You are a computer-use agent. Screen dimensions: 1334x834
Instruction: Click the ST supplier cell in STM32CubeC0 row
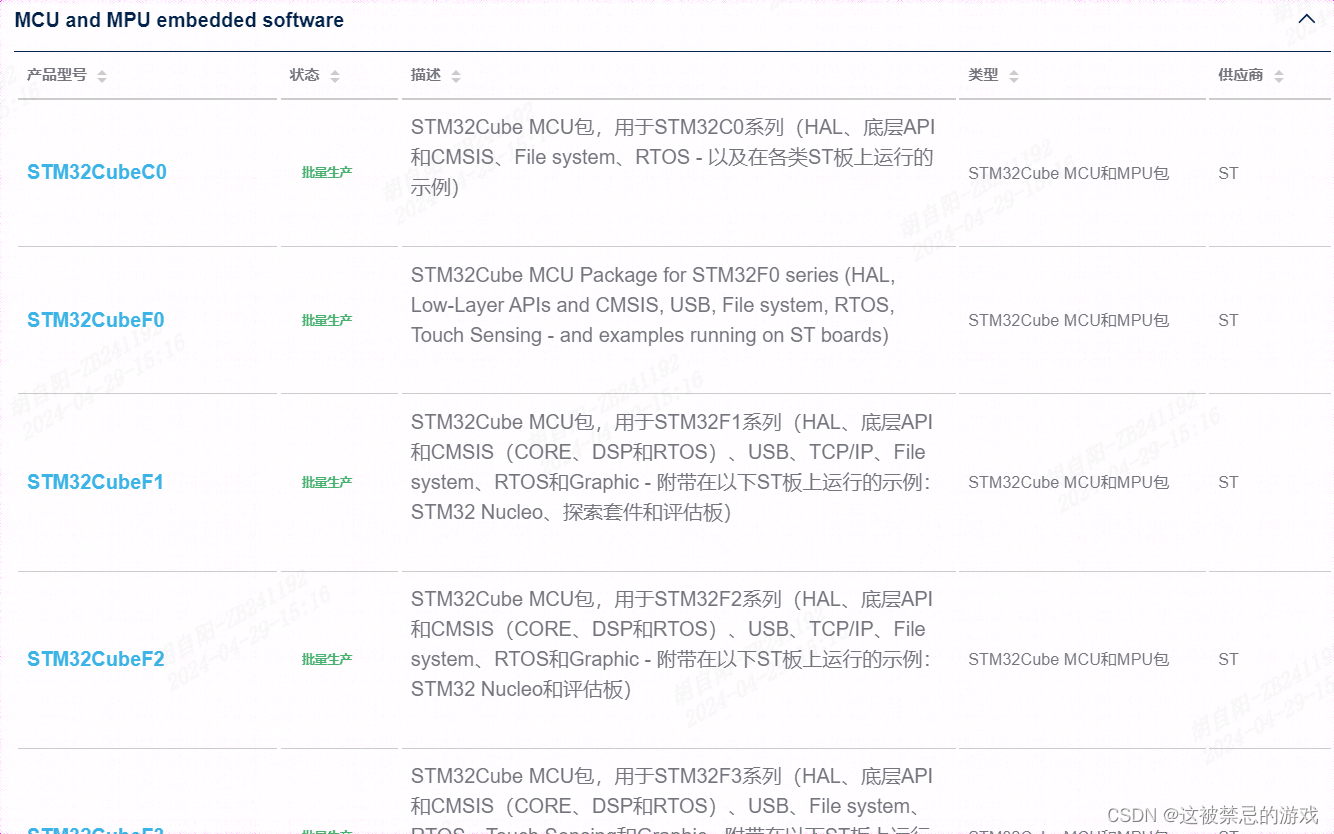tap(1228, 173)
